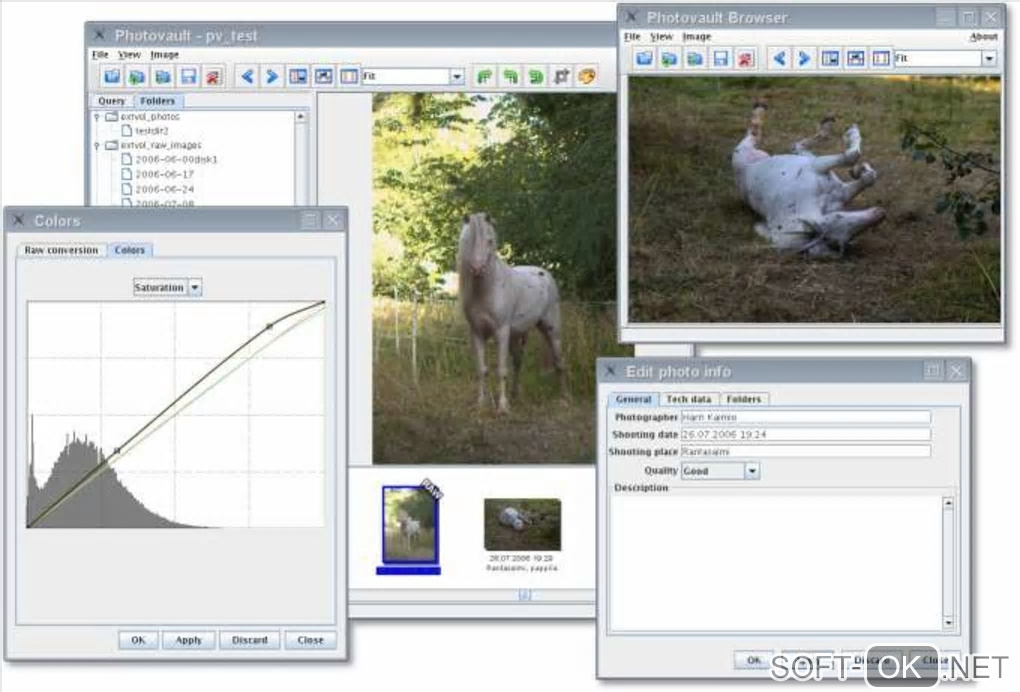Click the folder with green arrow icon in main toolbar
Viewport: 1020px width, 692px height.
click(137, 77)
